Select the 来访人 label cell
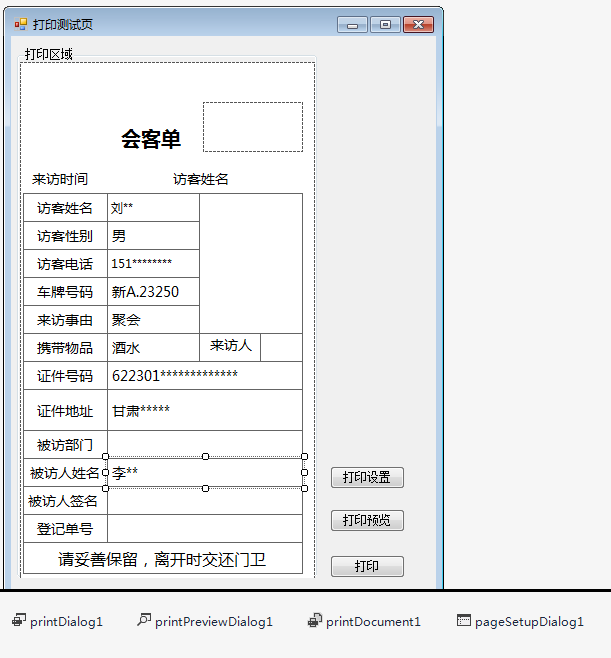 point(230,347)
